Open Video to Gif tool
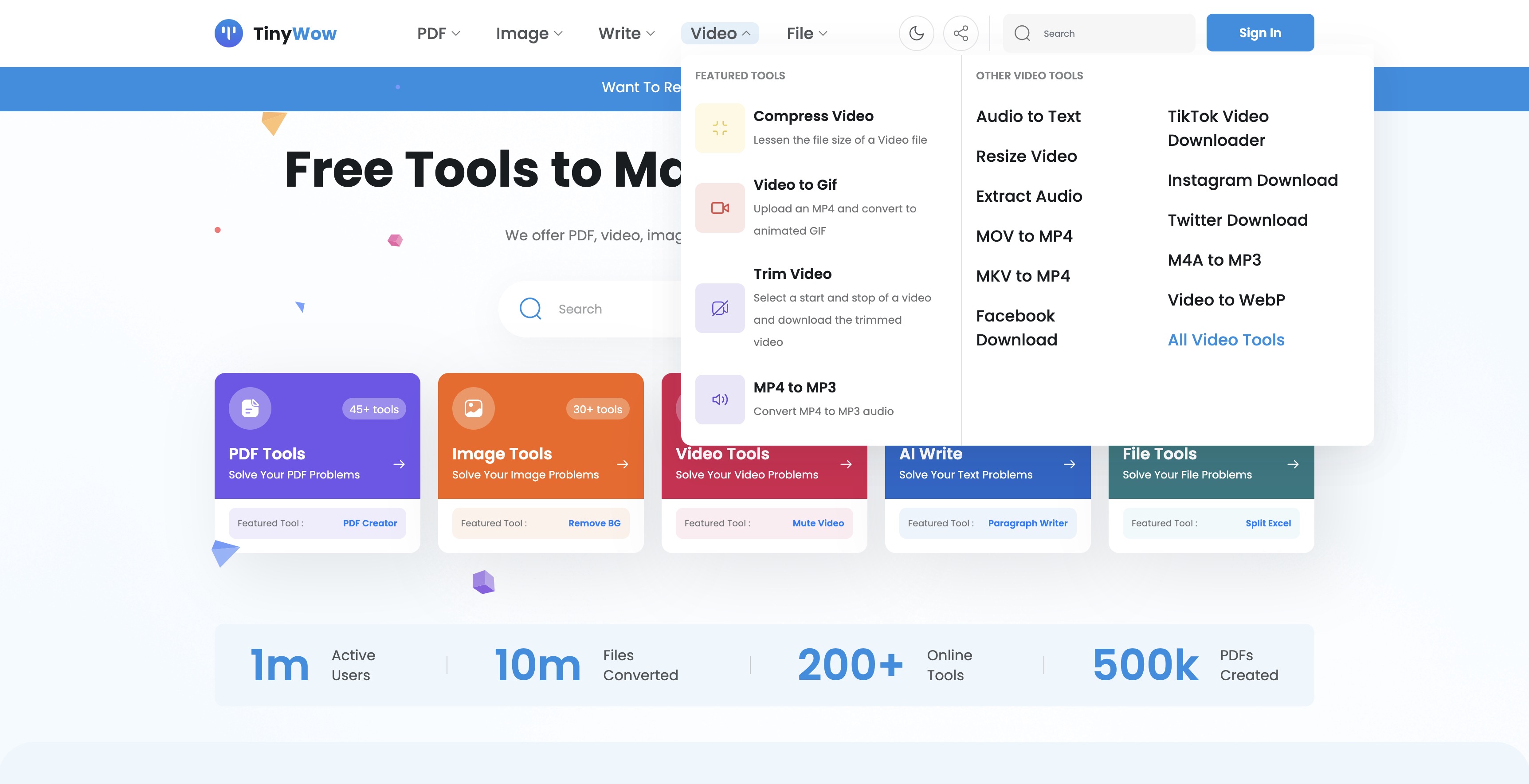This screenshot has height=784, width=1529. (795, 184)
